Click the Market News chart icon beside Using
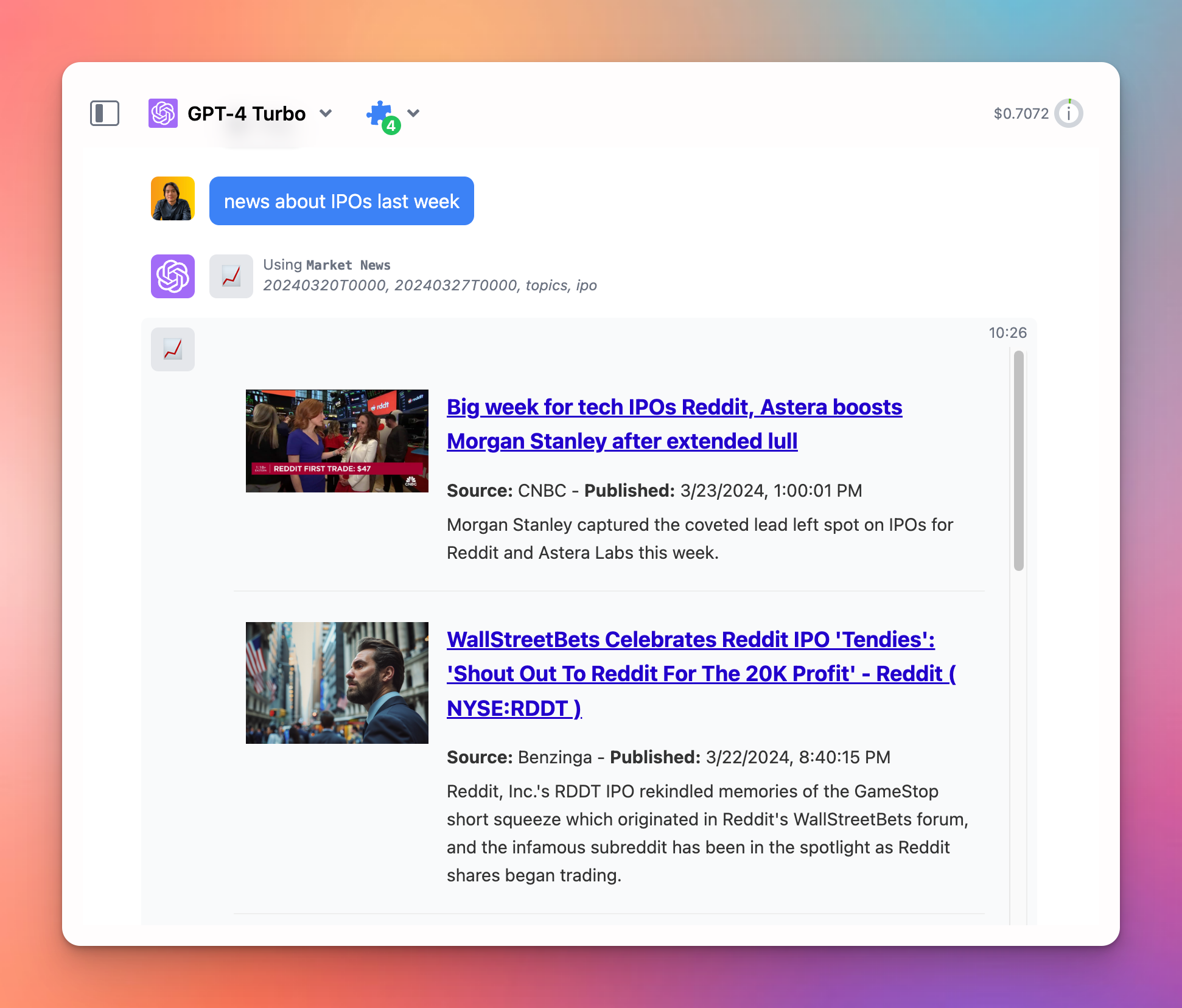The image size is (1182, 1008). pyautogui.click(x=231, y=276)
